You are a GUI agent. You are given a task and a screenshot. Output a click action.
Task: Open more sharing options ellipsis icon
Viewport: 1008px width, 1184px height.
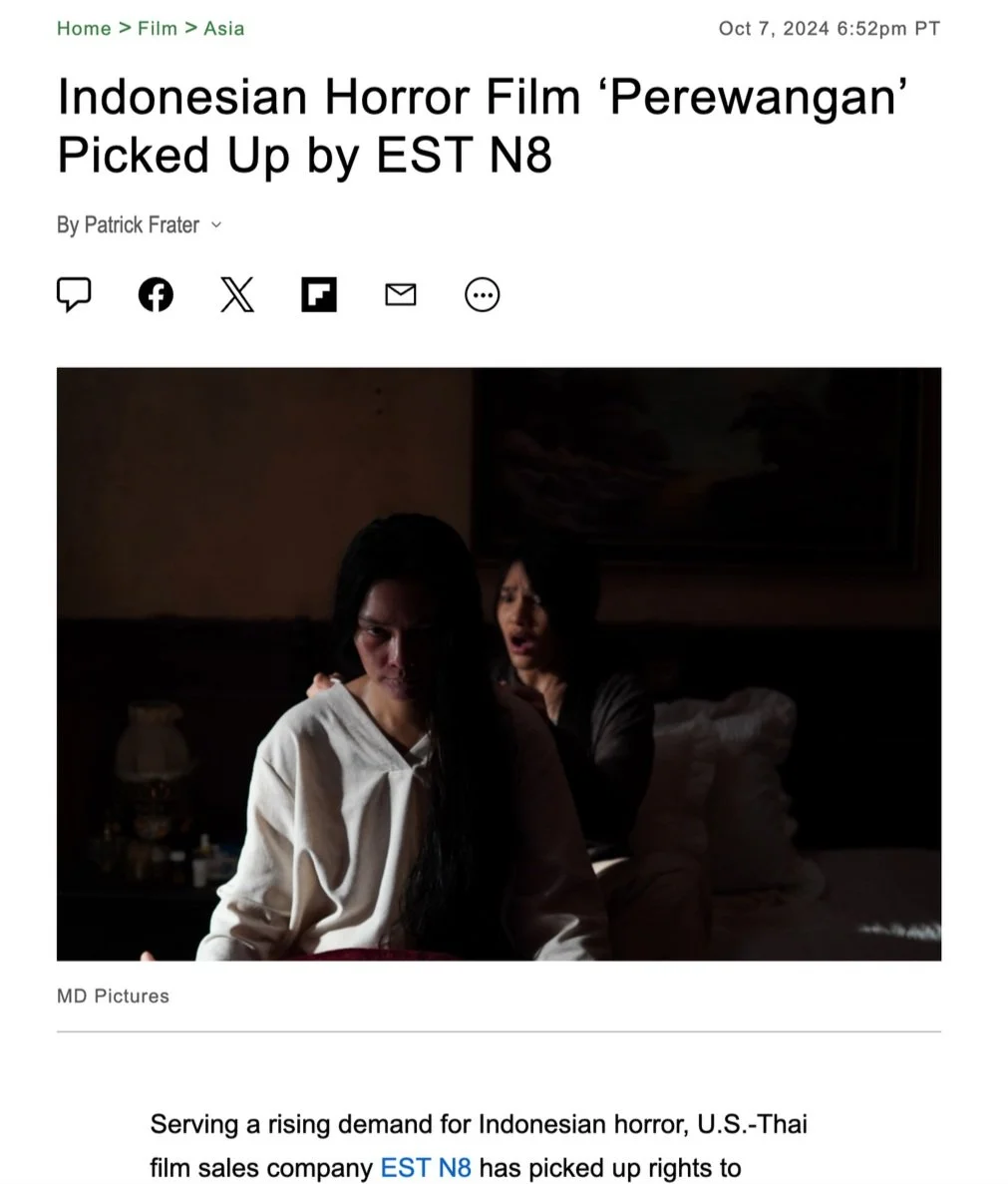point(483,294)
